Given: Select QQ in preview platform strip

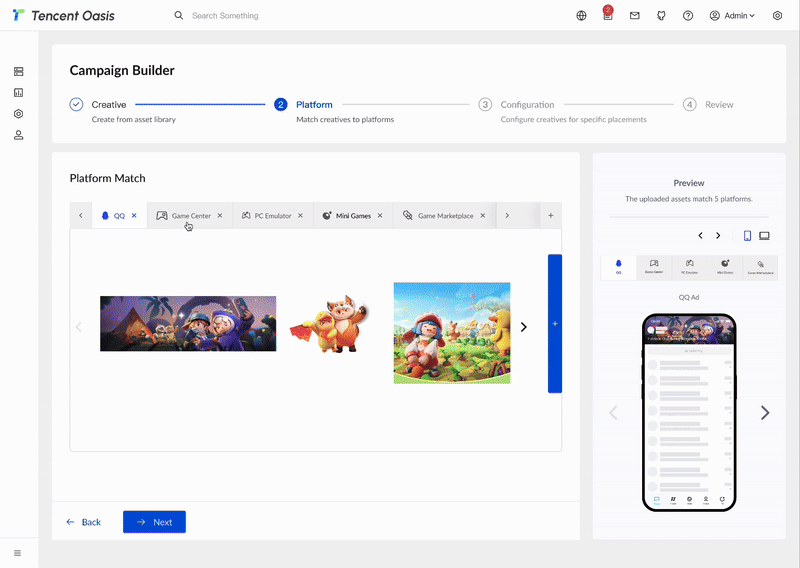Looking at the screenshot, I should tap(618, 267).
